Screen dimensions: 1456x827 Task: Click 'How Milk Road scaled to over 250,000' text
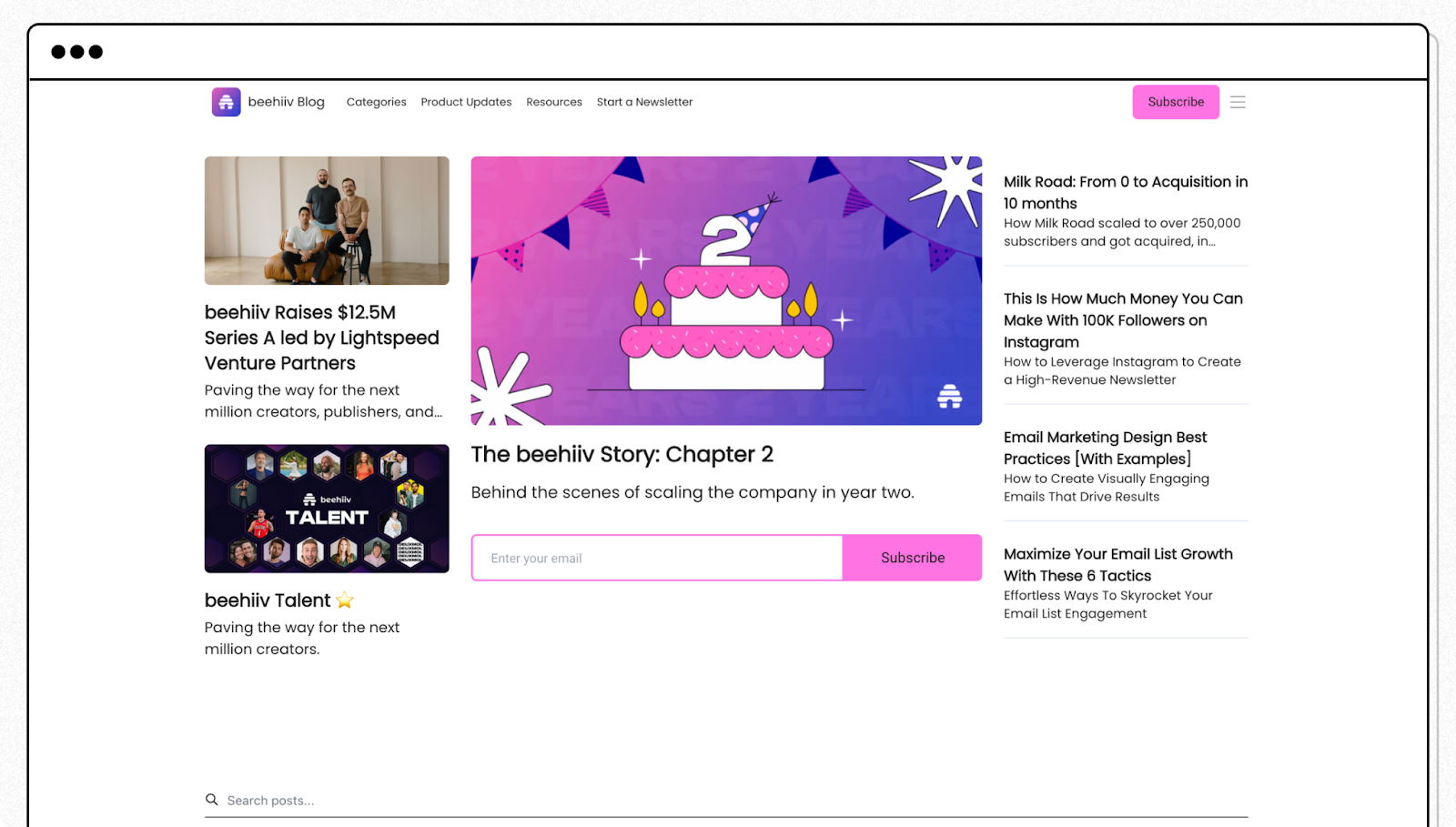tap(1122, 232)
